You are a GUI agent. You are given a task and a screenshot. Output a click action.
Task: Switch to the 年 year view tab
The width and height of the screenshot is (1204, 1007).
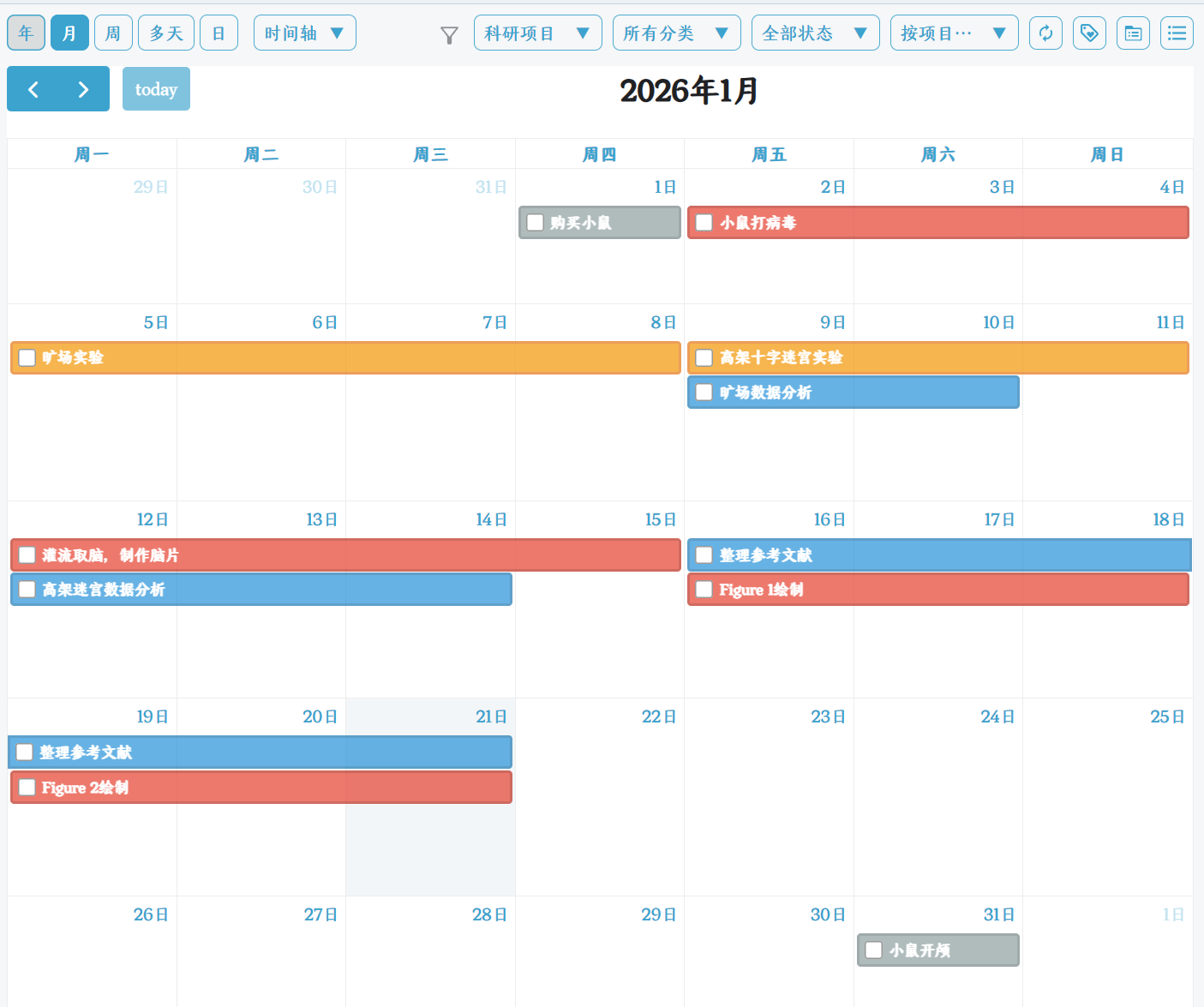pyautogui.click(x=26, y=33)
